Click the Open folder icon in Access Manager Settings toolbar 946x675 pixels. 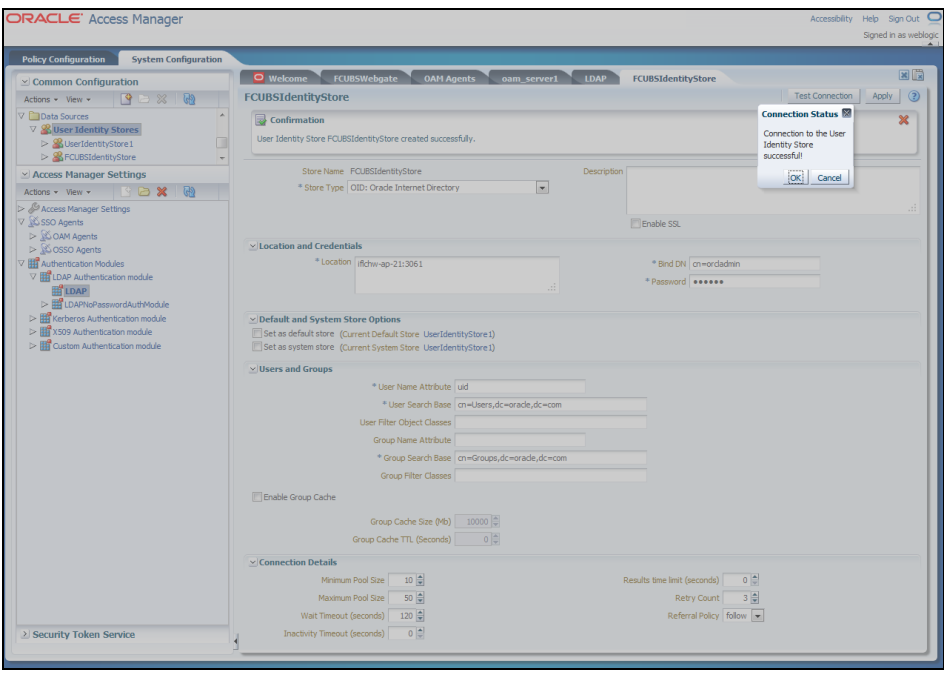(144, 192)
